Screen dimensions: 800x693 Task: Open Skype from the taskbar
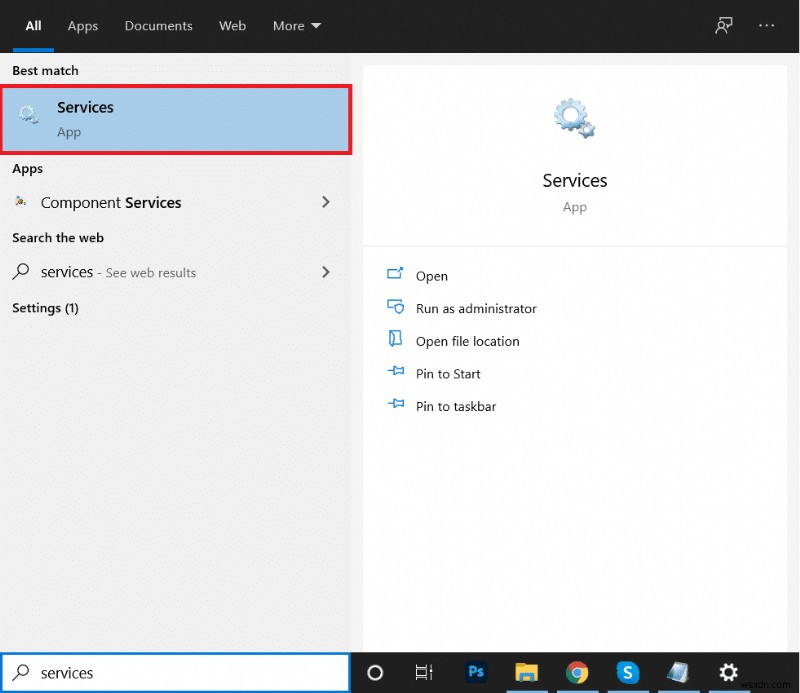[627, 672]
